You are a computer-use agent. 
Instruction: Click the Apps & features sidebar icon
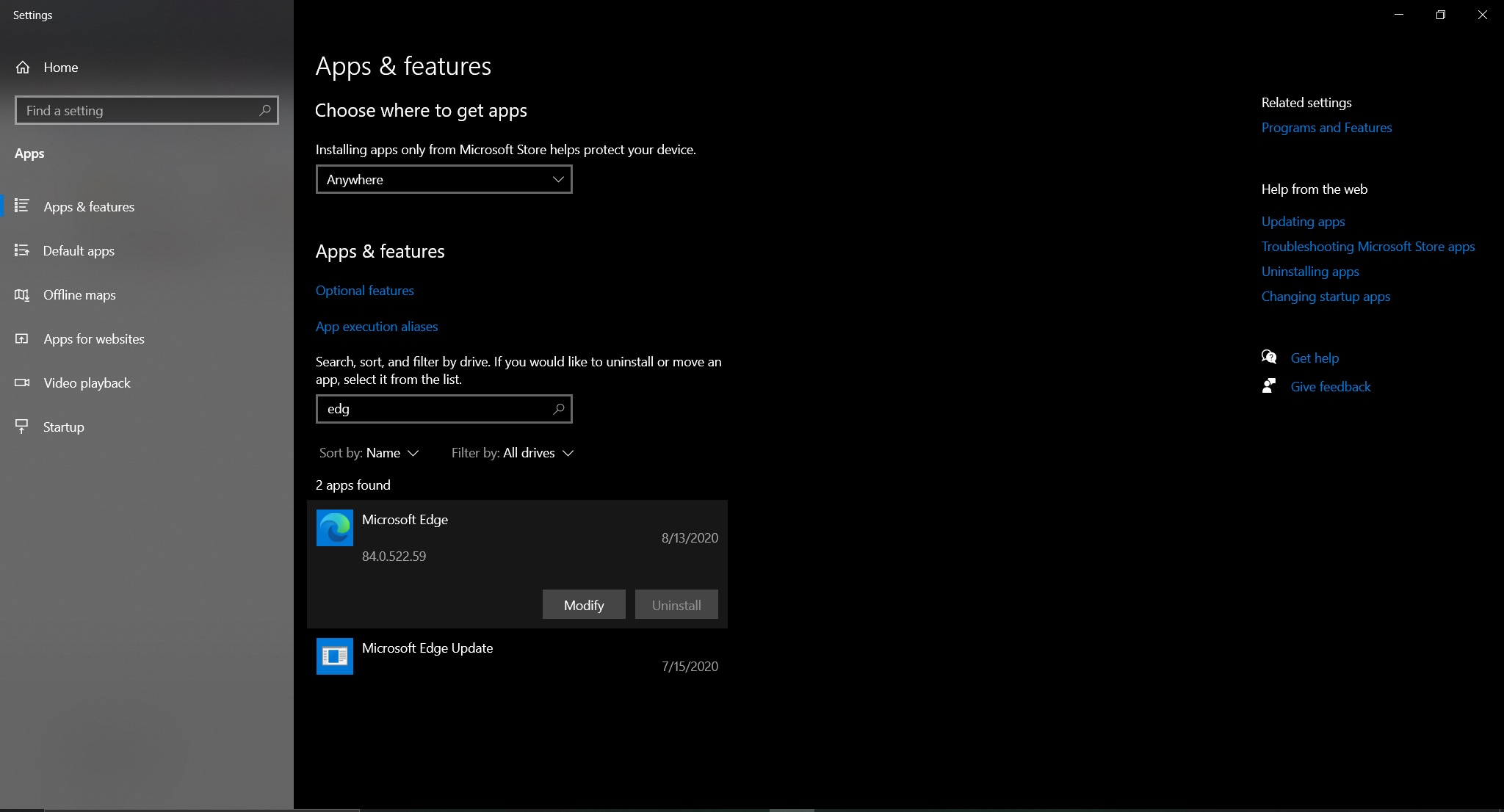[x=22, y=206]
